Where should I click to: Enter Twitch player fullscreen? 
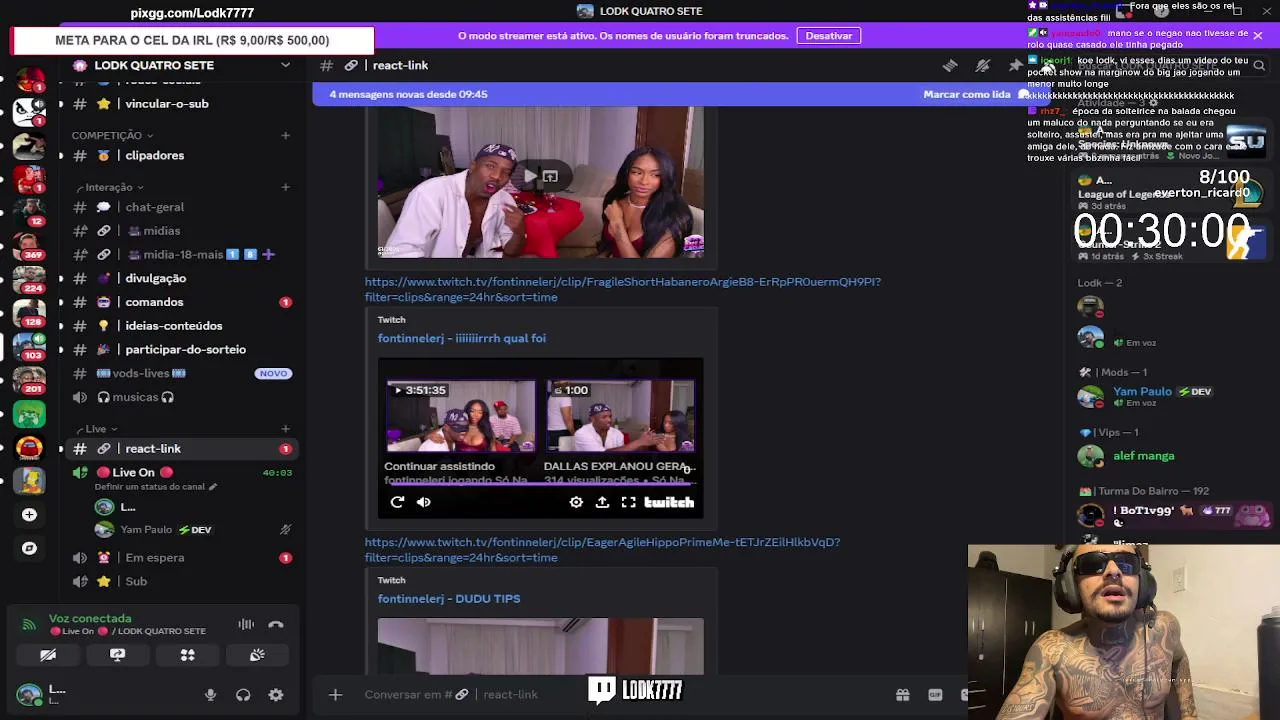[628, 503]
